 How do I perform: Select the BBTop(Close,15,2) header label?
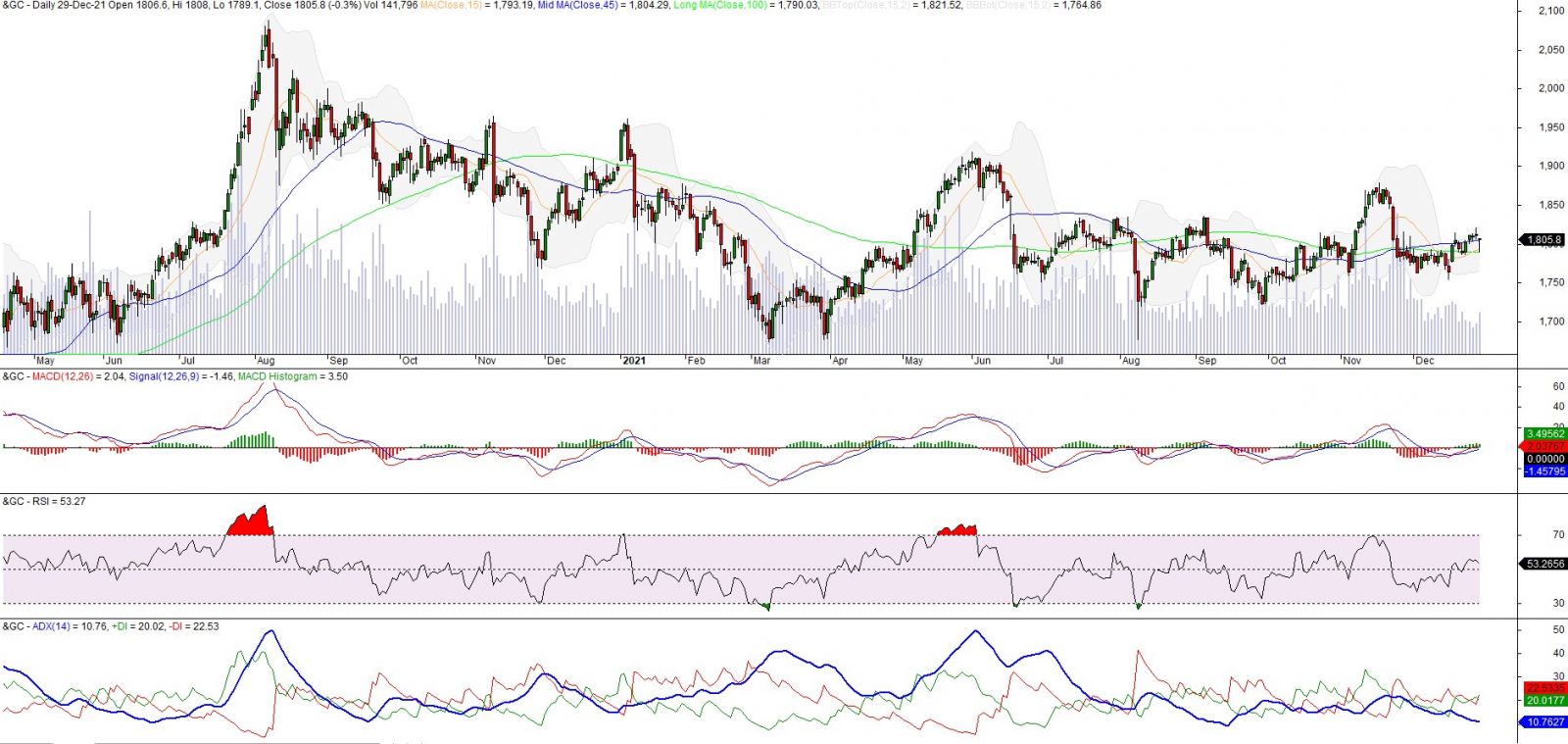point(866,5)
